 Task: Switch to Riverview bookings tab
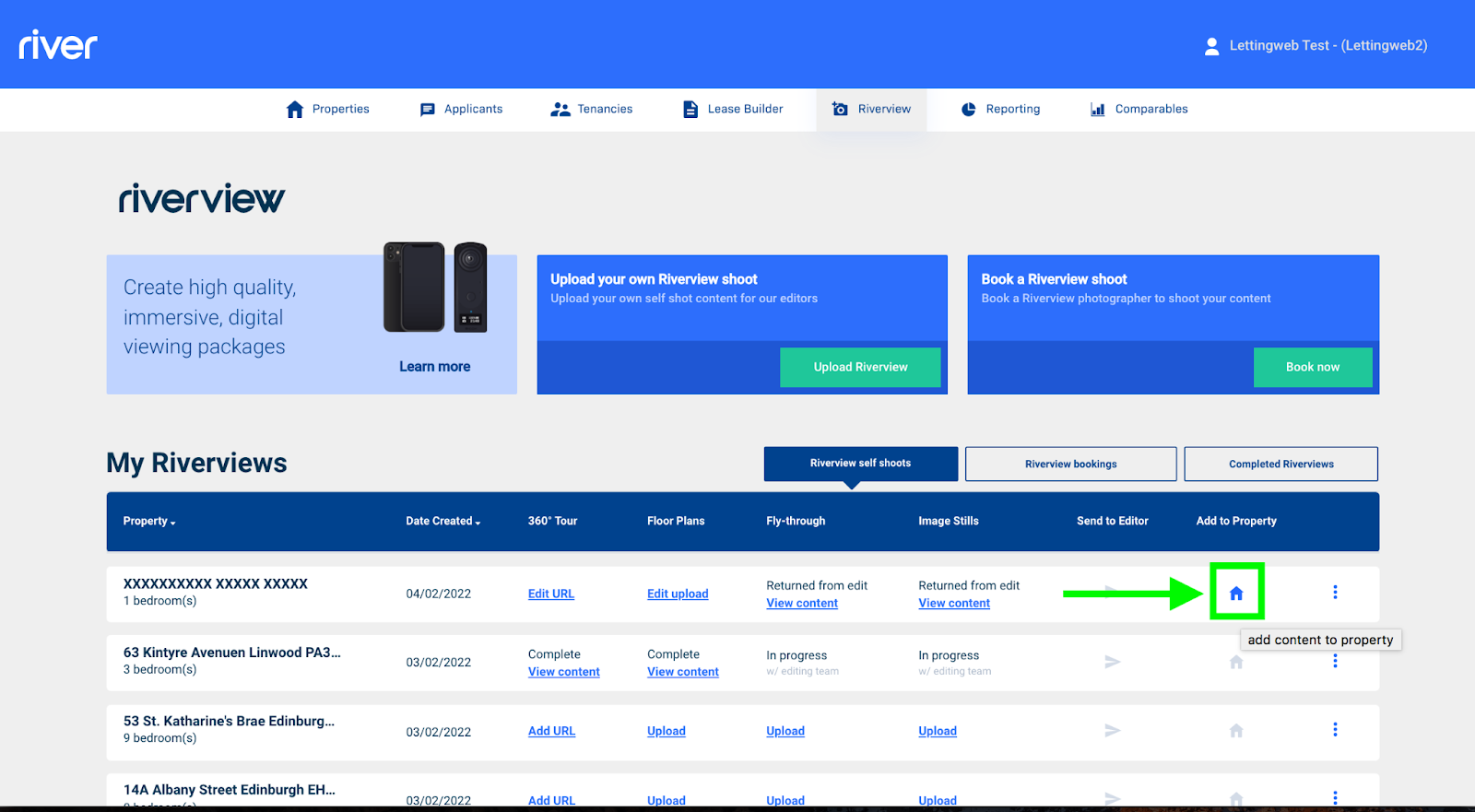point(1070,464)
